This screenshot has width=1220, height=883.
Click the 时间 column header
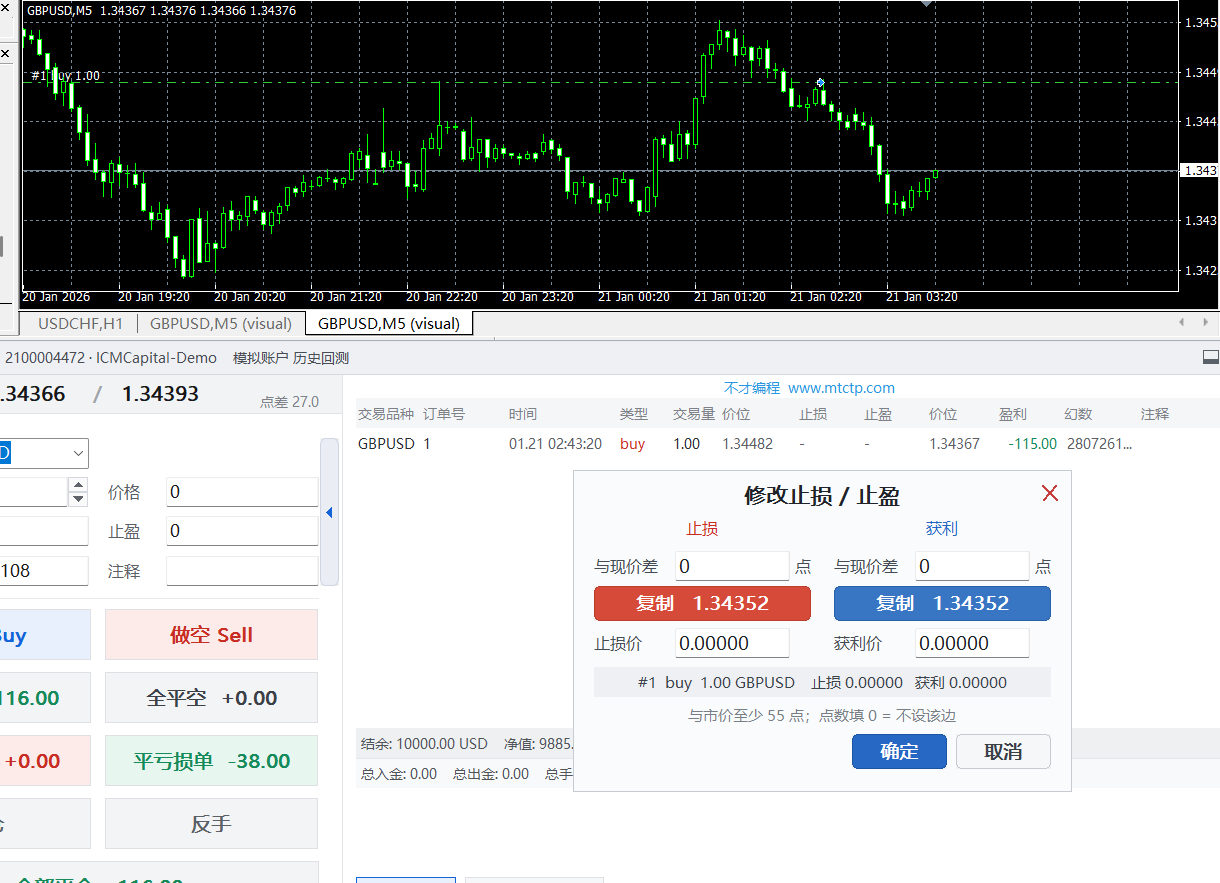pyautogui.click(x=522, y=414)
